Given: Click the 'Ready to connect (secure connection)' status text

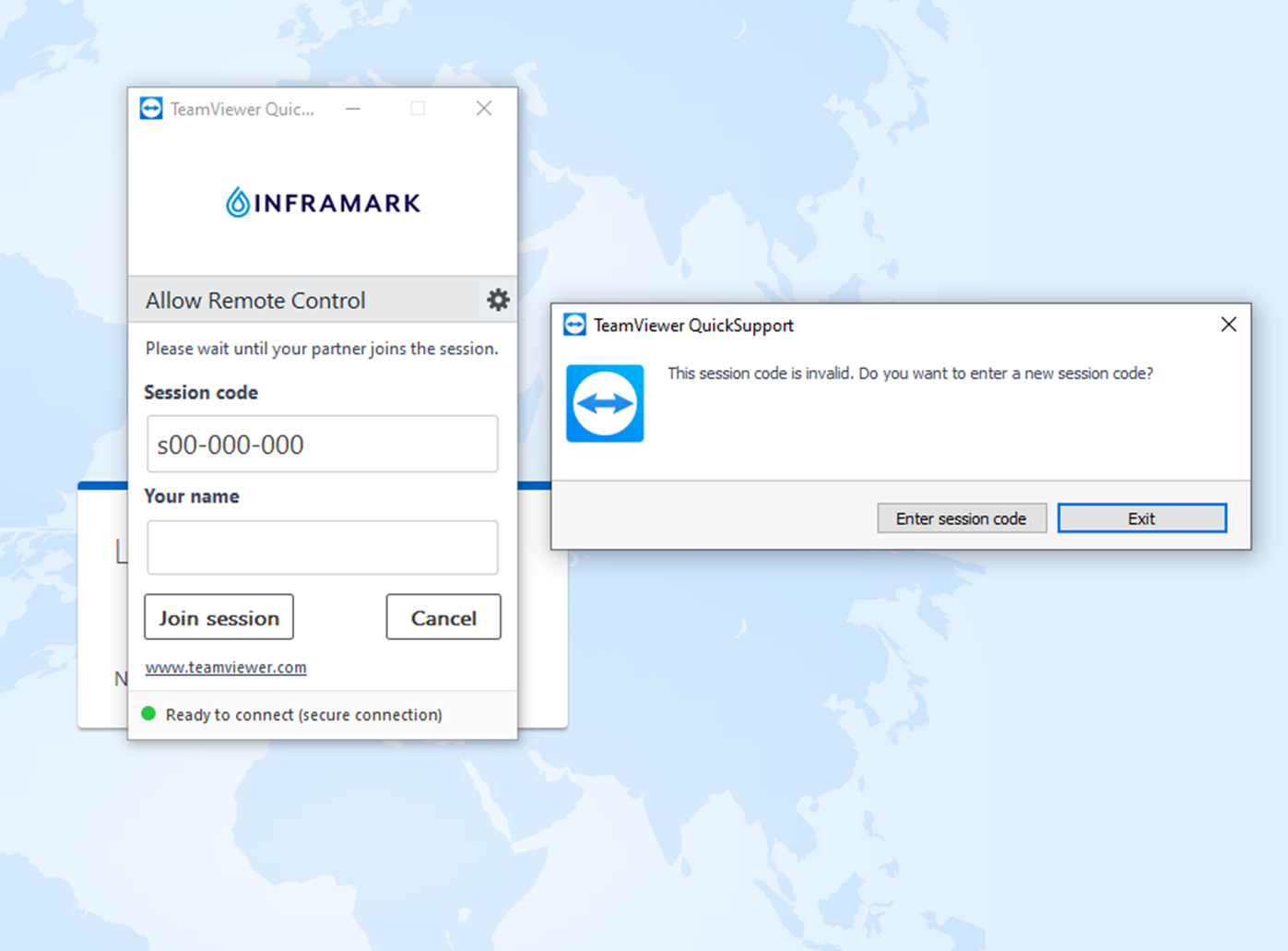Looking at the screenshot, I should [x=303, y=715].
